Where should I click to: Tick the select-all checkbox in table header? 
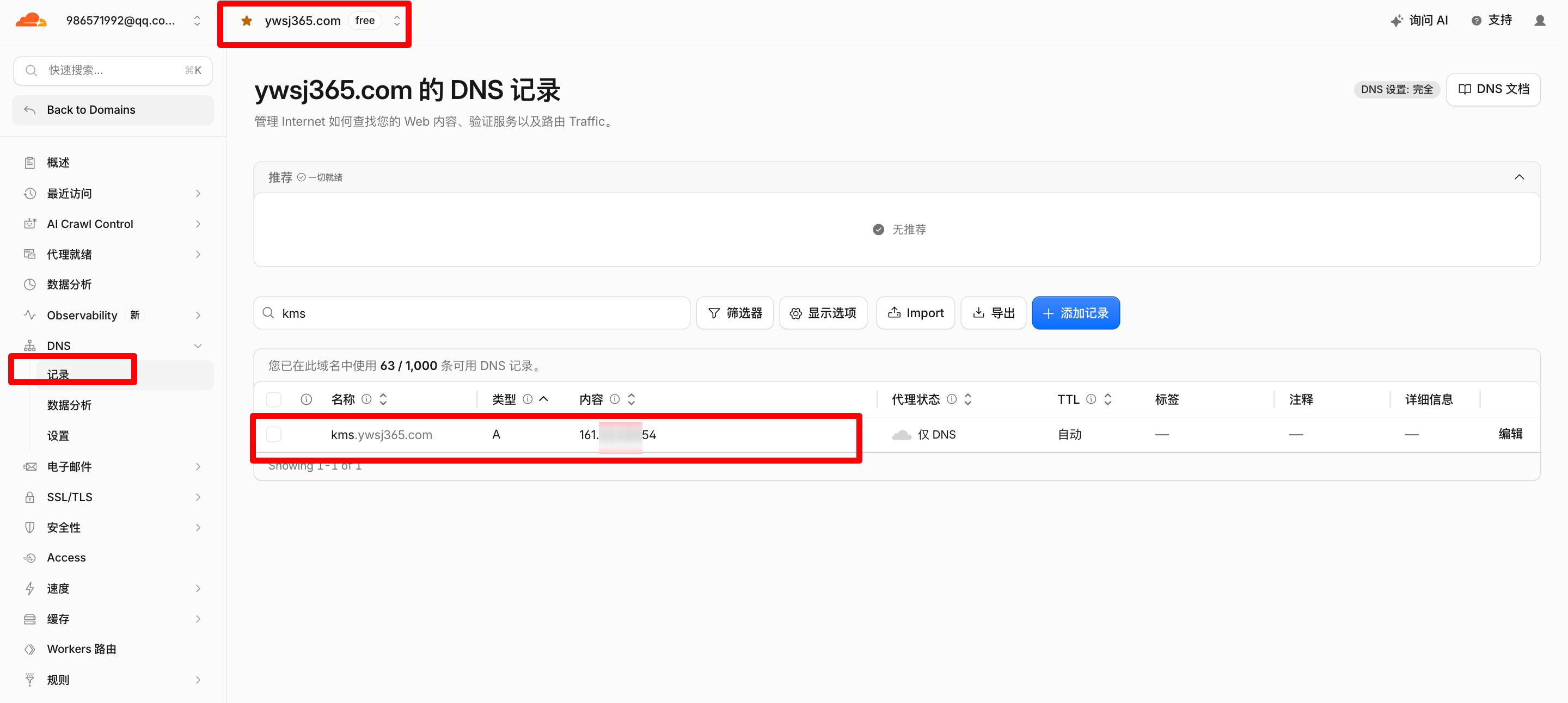pyautogui.click(x=274, y=399)
